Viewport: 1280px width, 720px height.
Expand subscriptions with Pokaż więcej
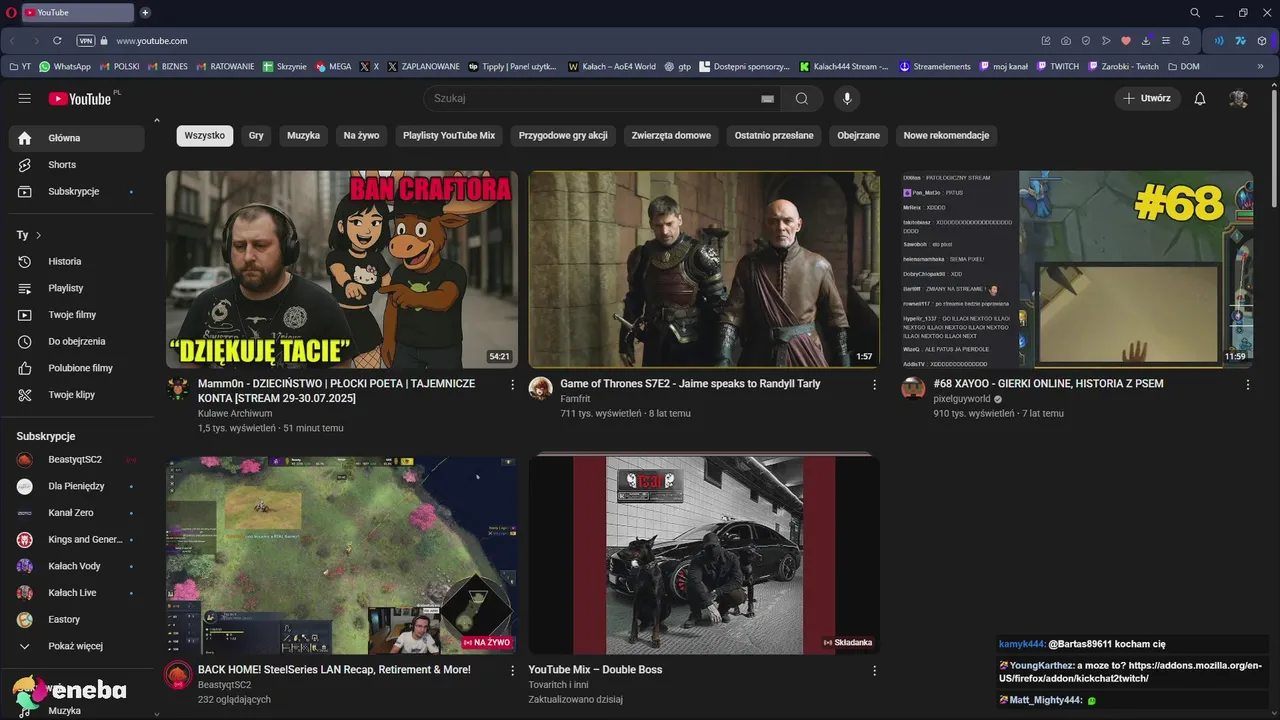coord(76,646)
